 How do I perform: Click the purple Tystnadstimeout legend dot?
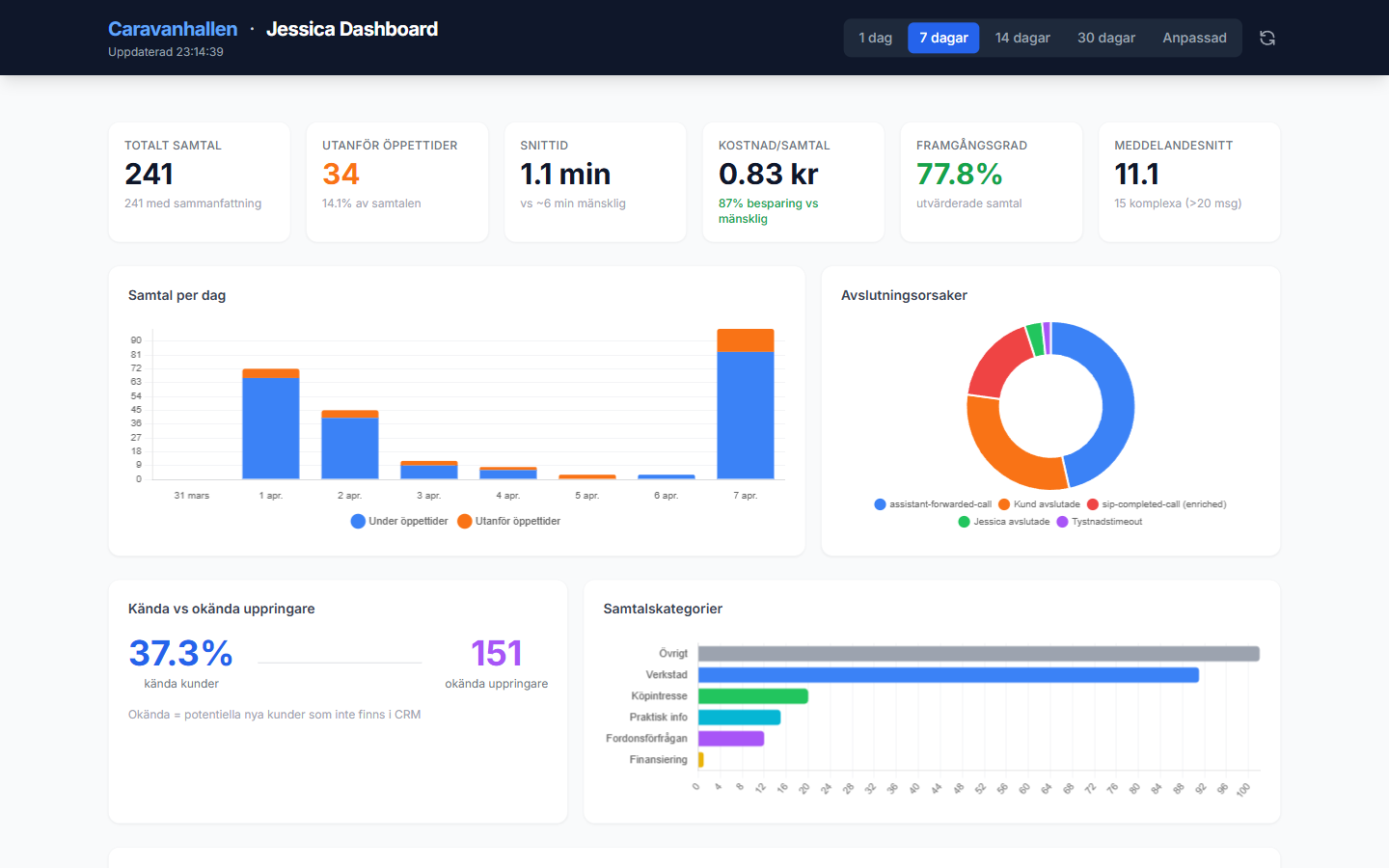click(1061, 521)
